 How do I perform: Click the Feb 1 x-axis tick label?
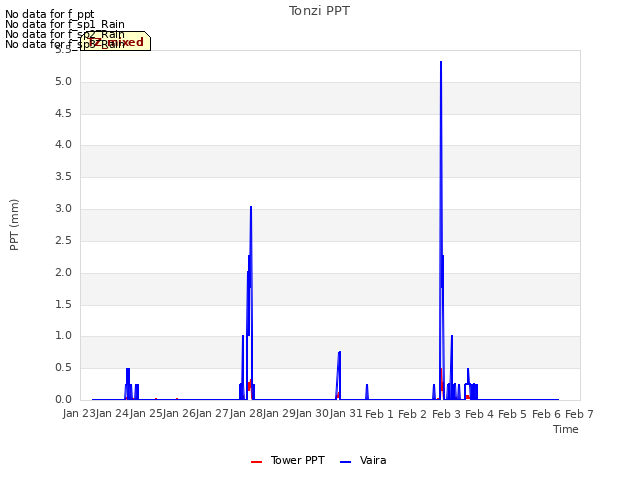pos(379,414)
